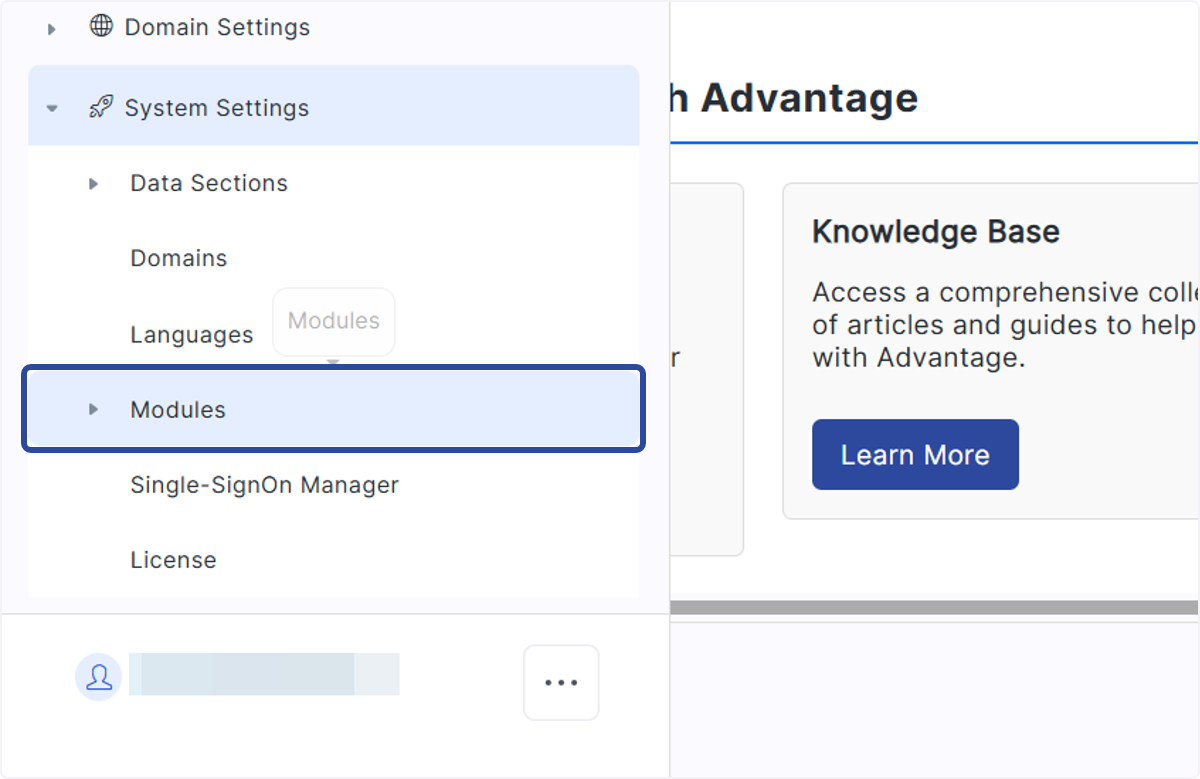Click the System Settings rocket icon
Viewport: 1200px width, 779px height.
click(101, 107)
